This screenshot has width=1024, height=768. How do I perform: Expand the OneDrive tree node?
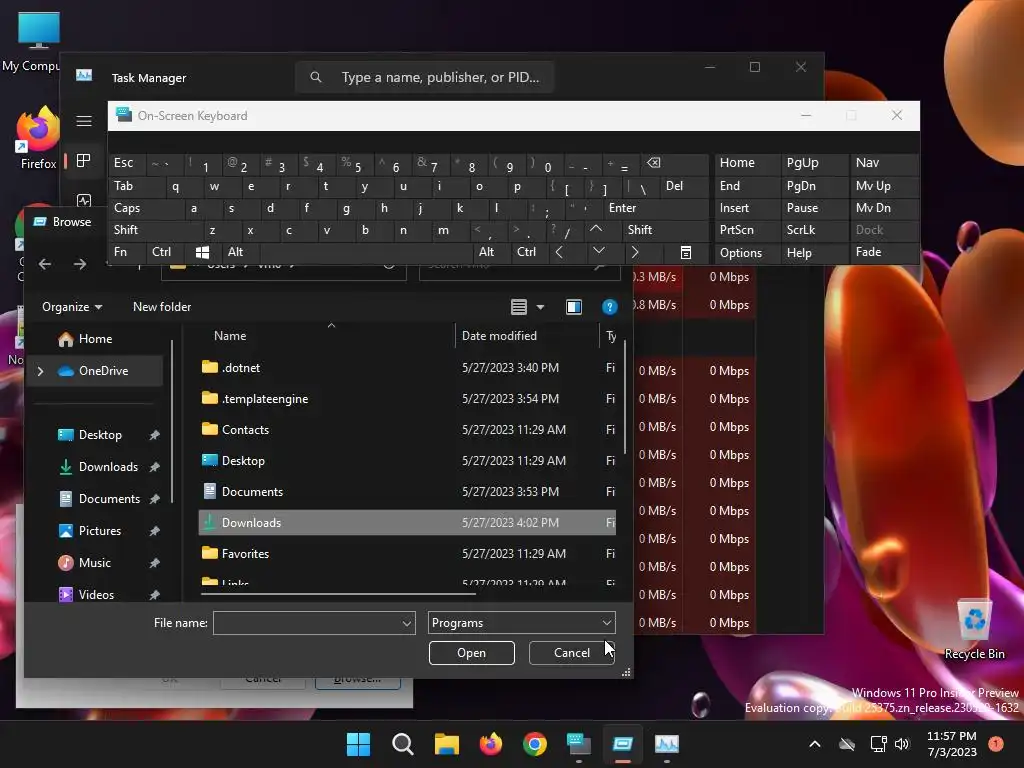pyautogui.click(x=40, y=371)
